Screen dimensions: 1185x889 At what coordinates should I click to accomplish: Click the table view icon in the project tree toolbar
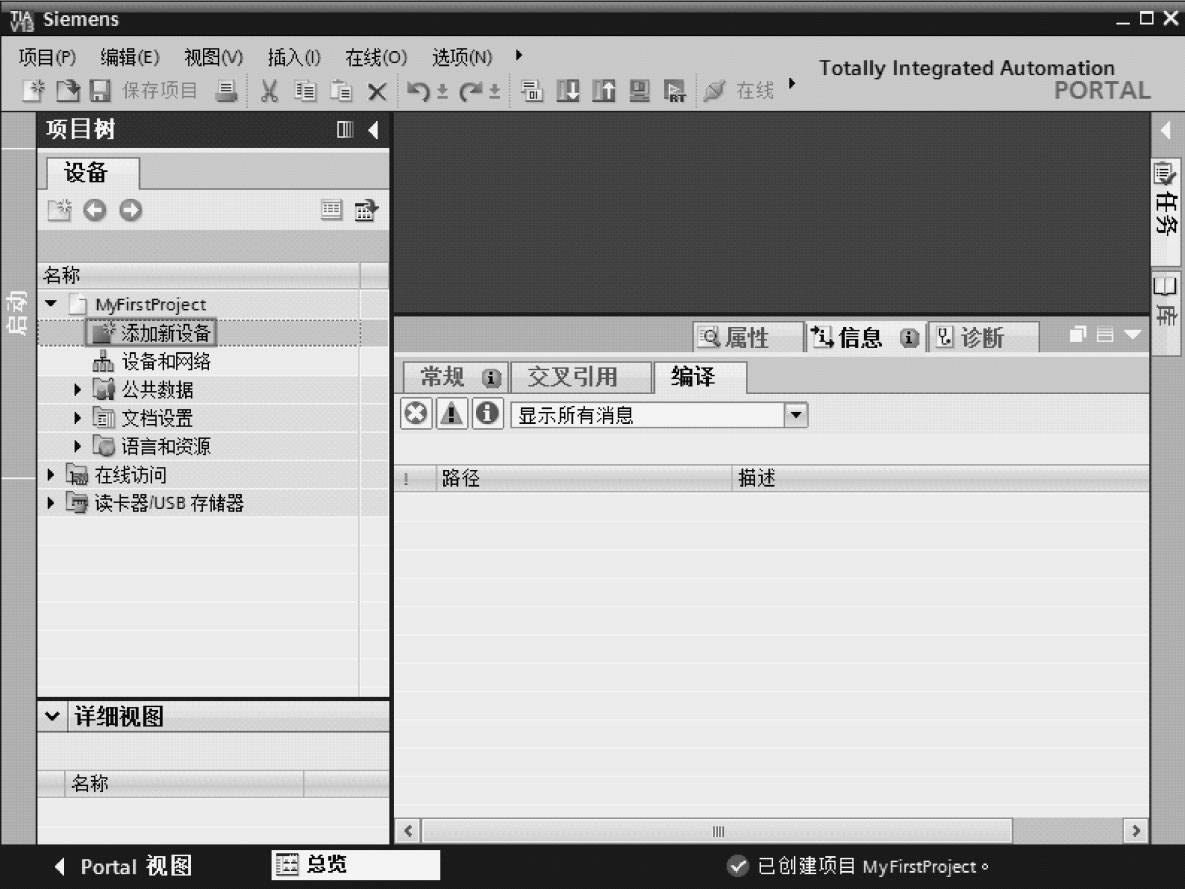click(x=331, y=209)
